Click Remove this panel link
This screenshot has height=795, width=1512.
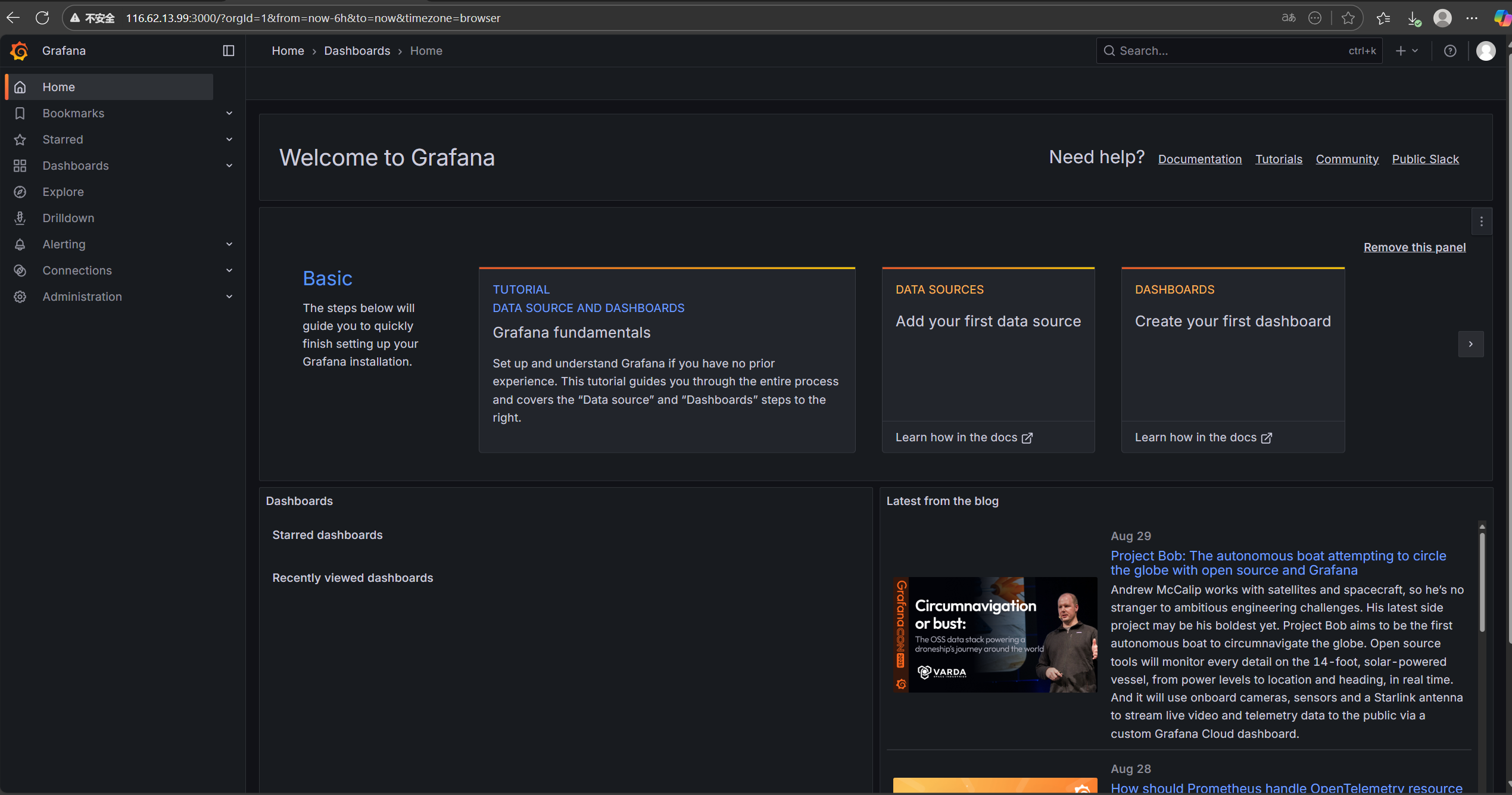coord(1414,247)
